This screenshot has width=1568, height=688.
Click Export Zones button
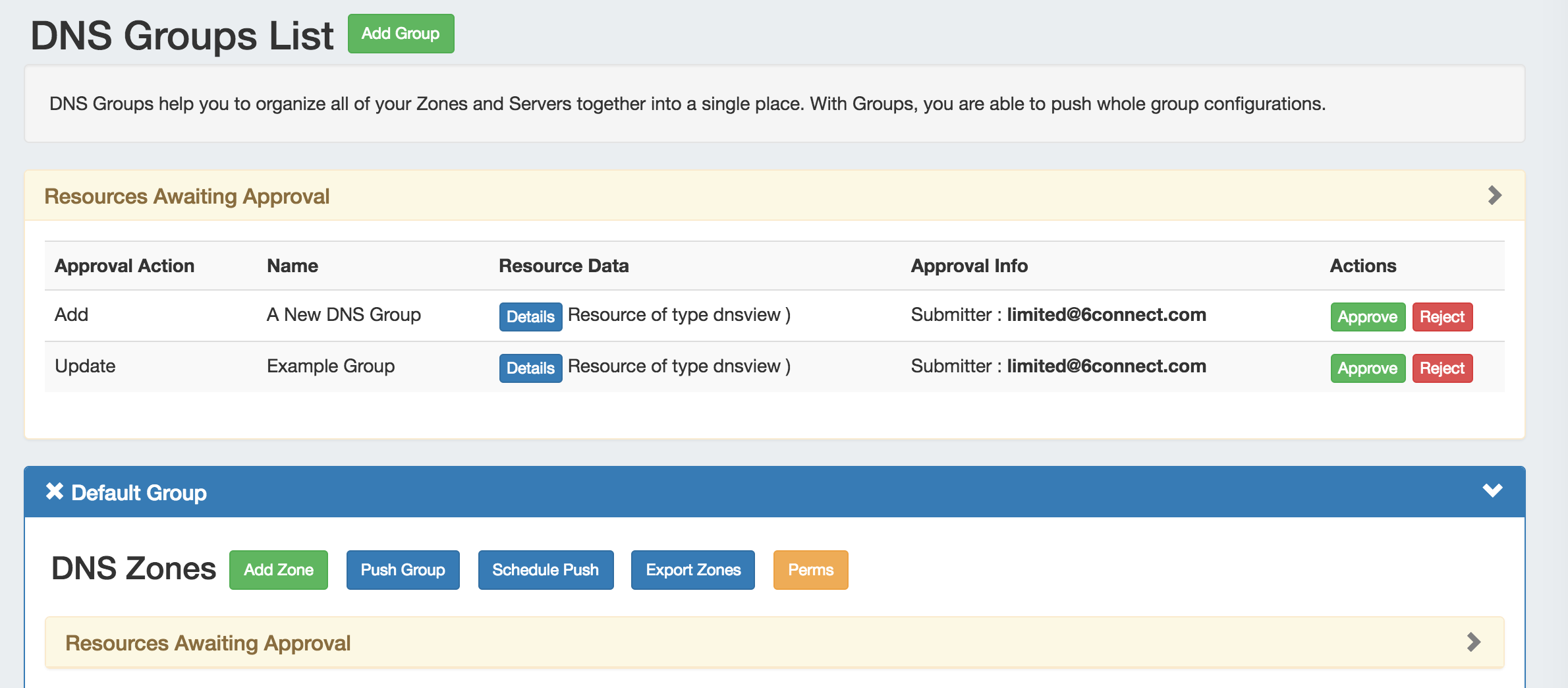click(x=692, y=570)
